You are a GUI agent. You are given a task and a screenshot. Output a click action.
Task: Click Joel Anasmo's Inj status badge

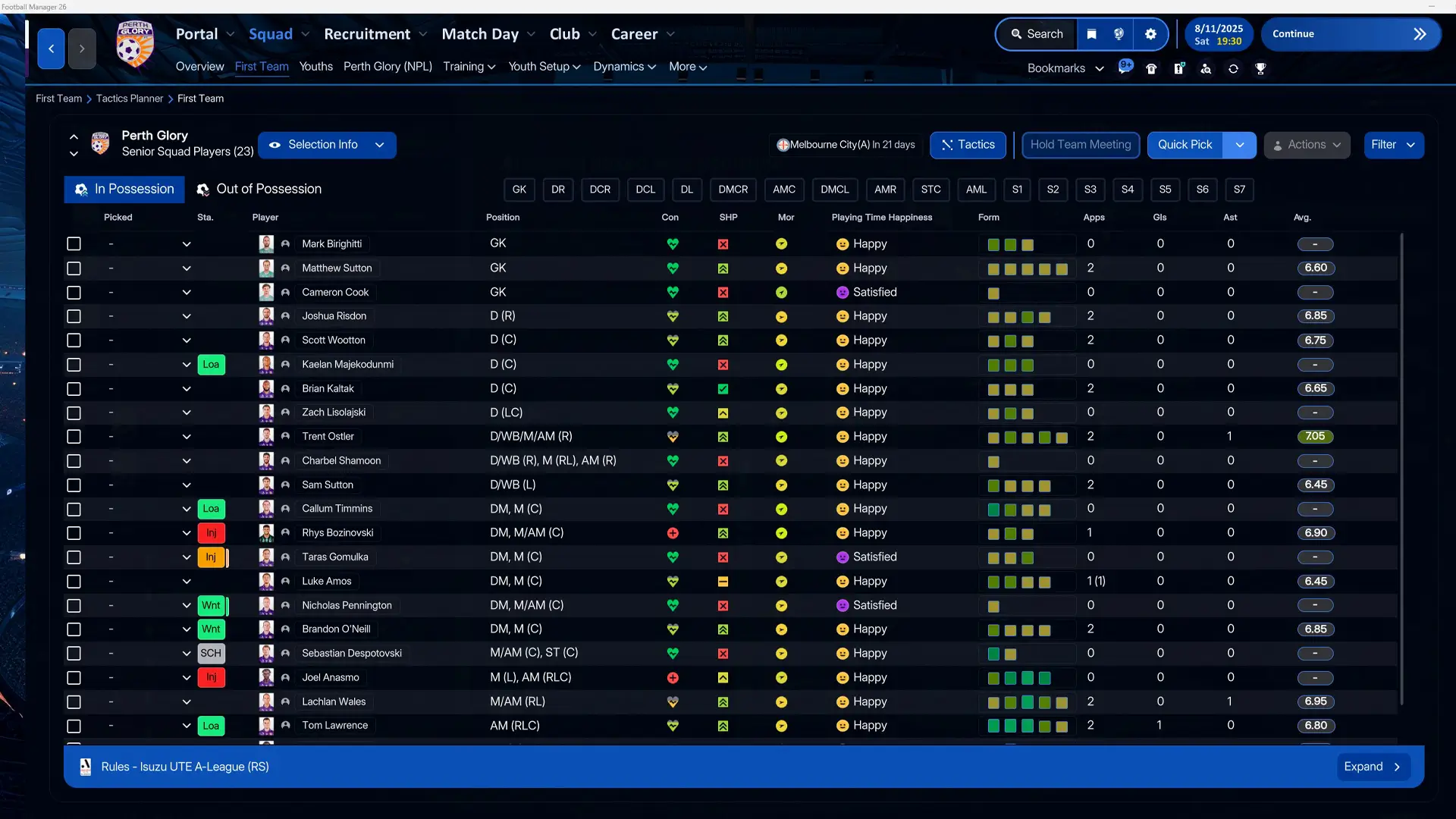pos(211,677)
